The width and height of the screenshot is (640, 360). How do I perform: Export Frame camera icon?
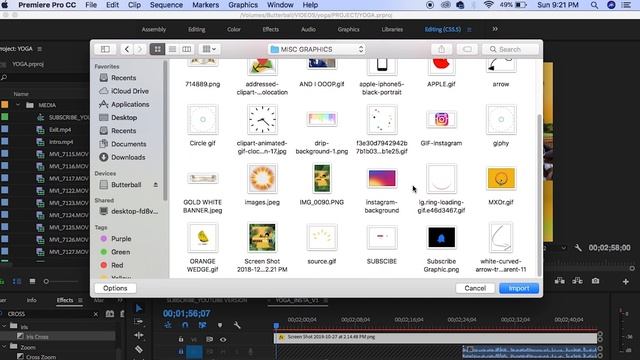tap(596, 281)
